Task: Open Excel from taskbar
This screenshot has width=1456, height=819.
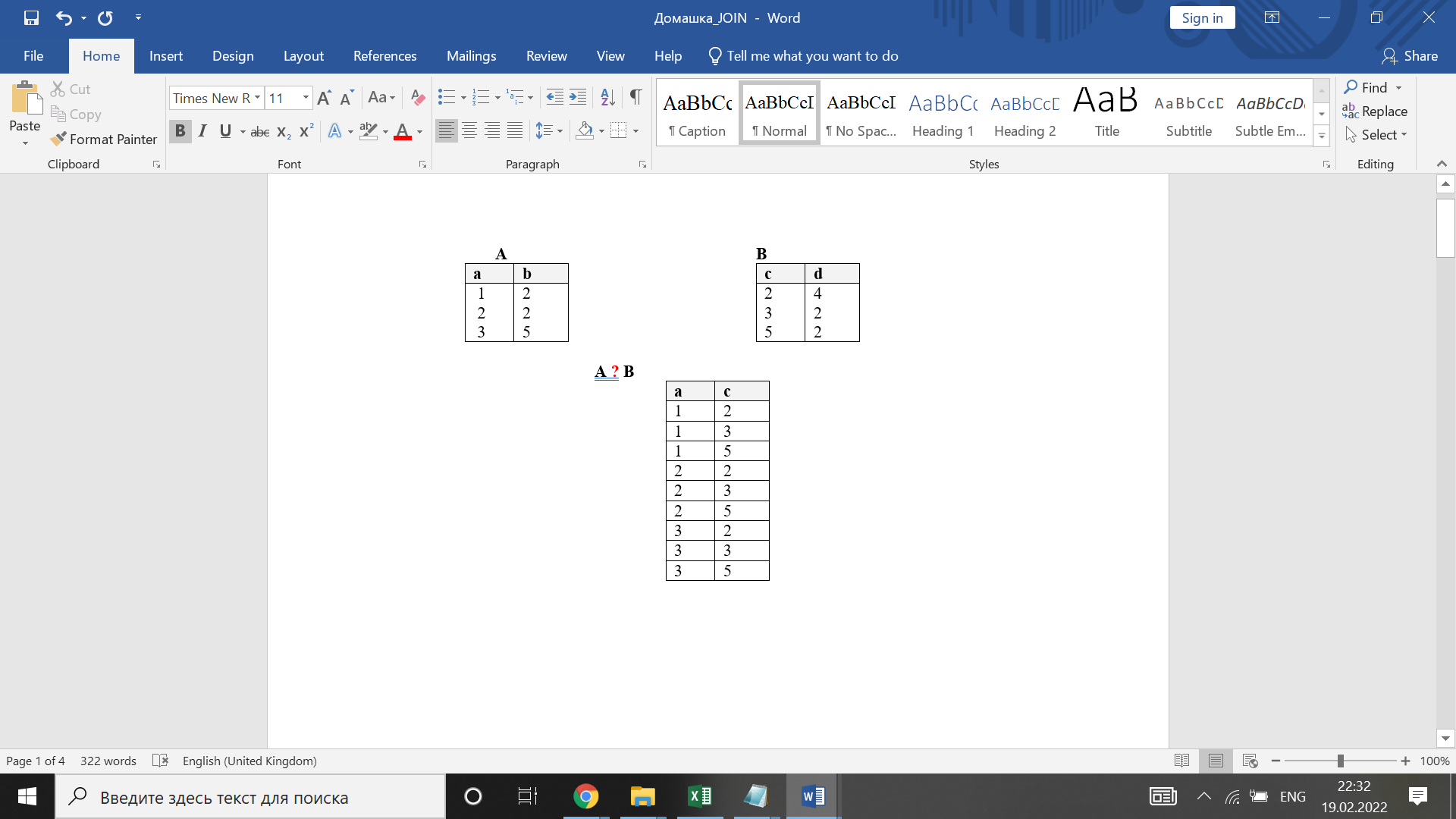Action: 699,796
